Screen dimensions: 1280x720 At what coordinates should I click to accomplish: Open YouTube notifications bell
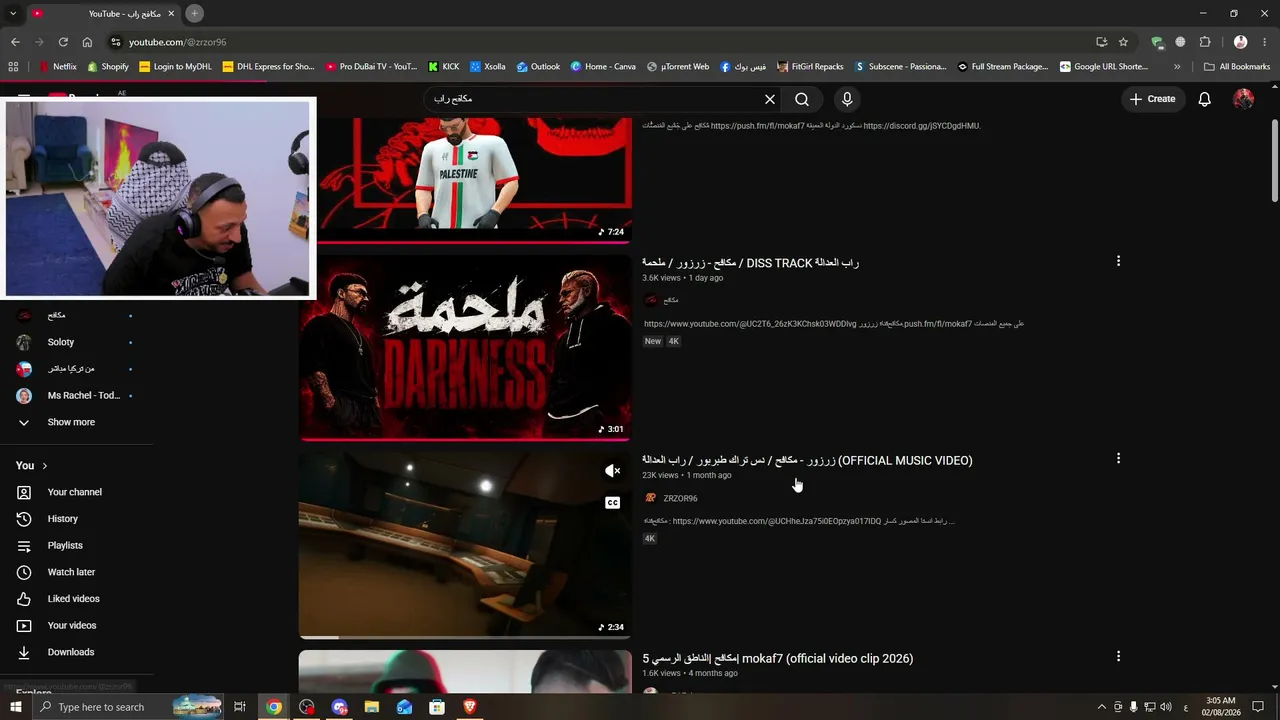pos(1205,99)
